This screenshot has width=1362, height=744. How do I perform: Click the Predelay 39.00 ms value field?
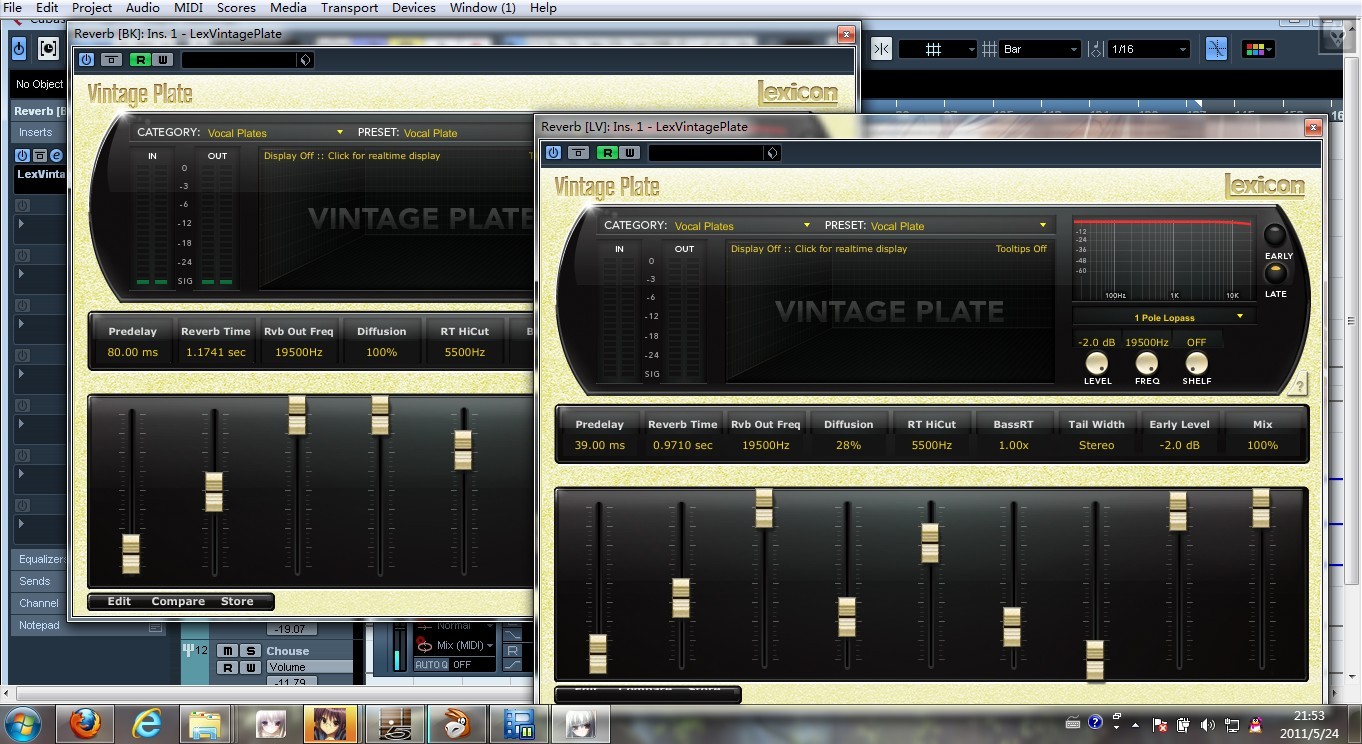[x=600, y=446]
